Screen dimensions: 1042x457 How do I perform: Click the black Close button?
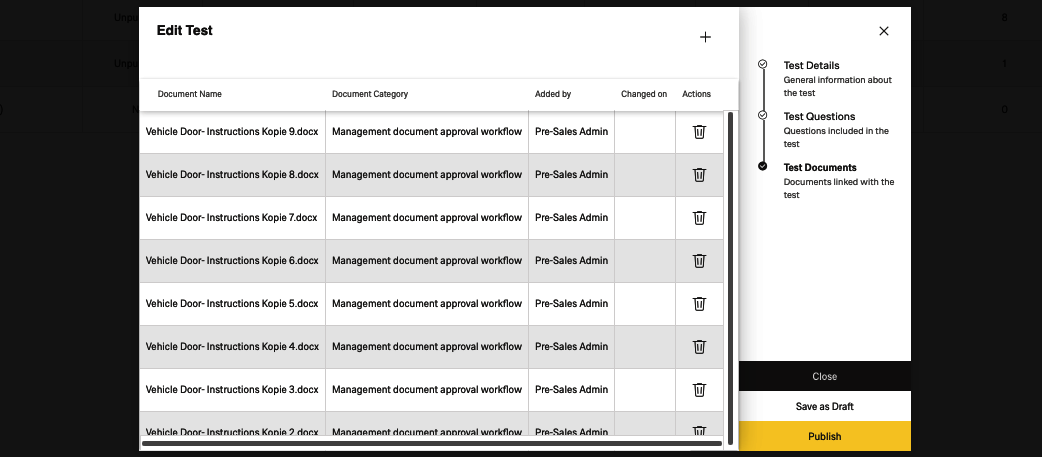click(x=824, y=376)
